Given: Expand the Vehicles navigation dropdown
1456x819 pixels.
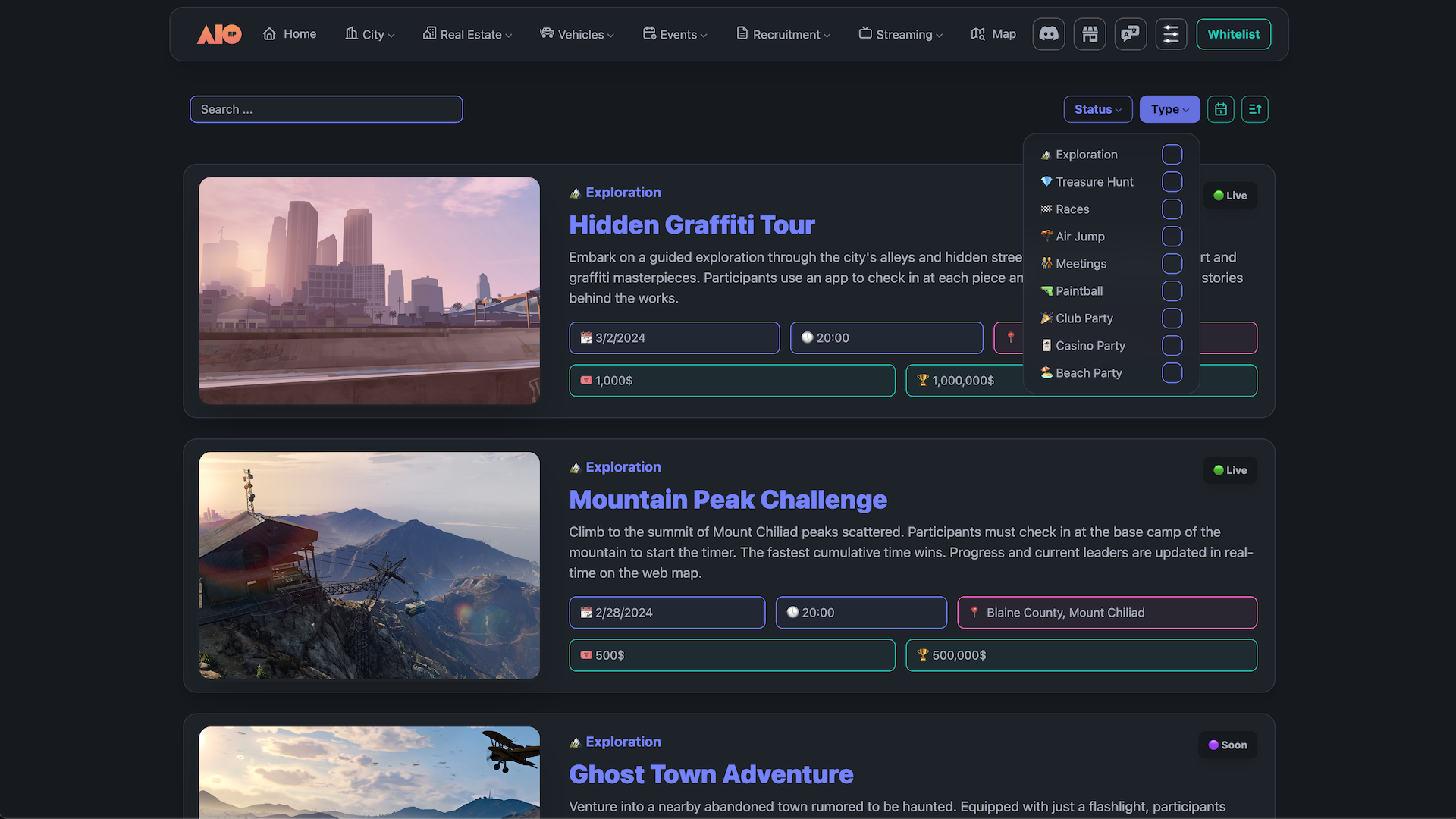Looking at the screenshot, I should [x=577, y=34].
